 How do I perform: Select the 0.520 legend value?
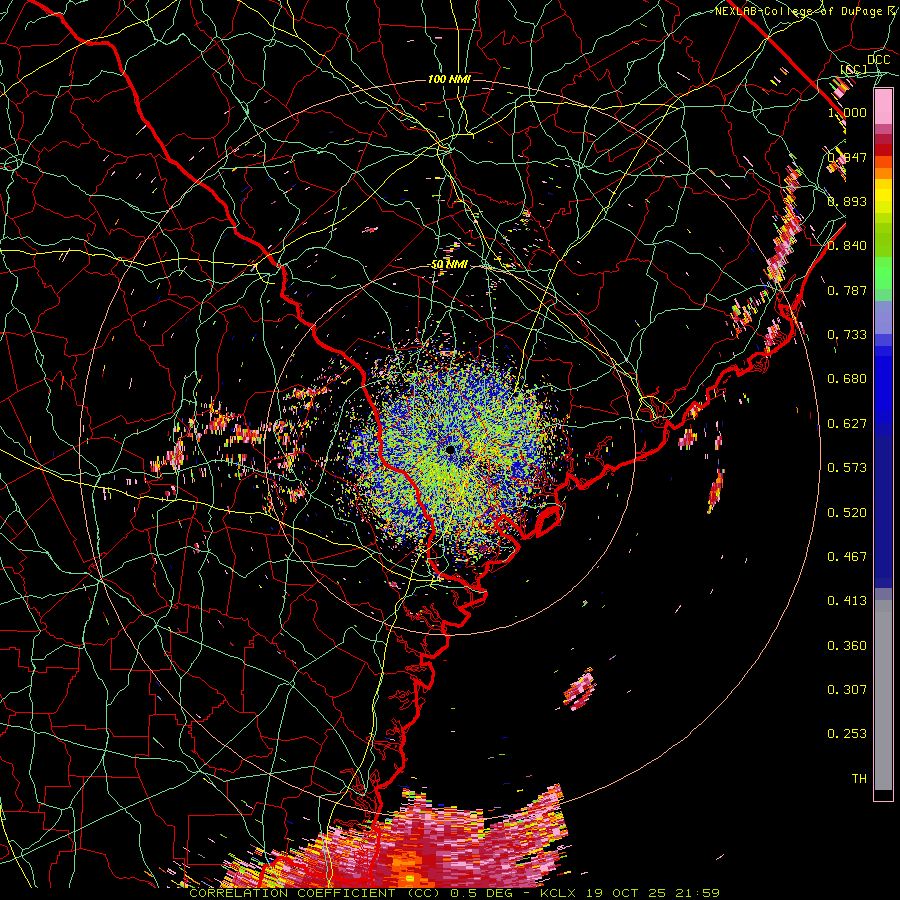(847, 513)
